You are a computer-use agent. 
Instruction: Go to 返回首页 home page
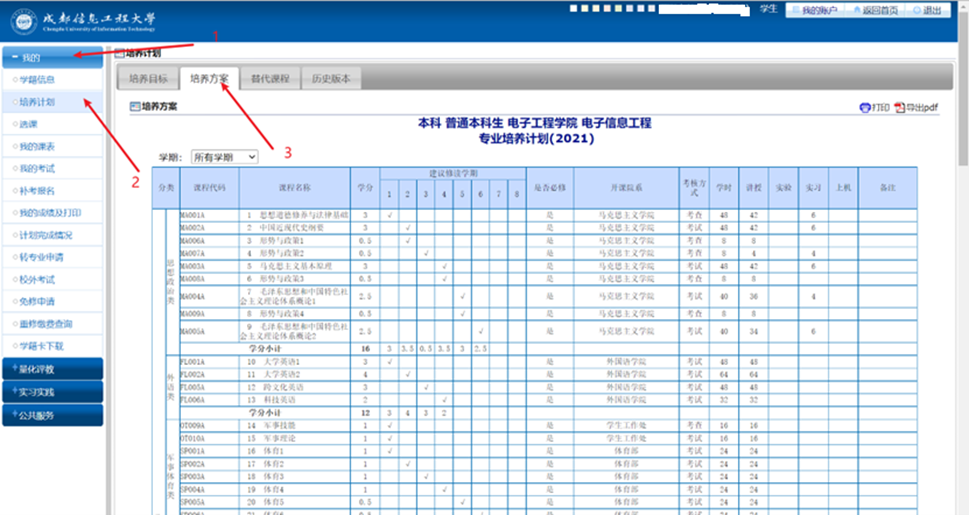873,10
